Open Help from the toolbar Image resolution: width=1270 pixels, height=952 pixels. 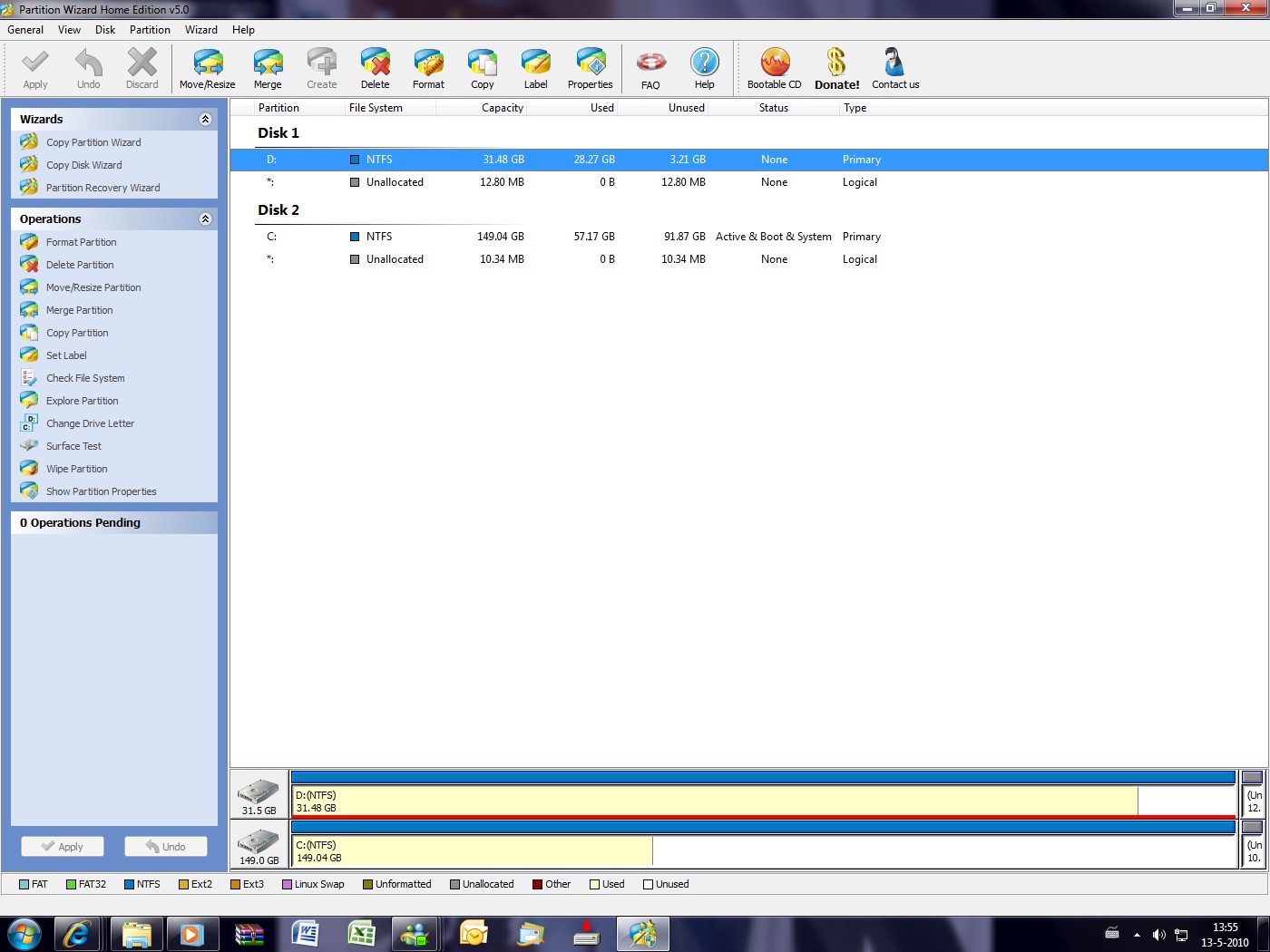705,69
